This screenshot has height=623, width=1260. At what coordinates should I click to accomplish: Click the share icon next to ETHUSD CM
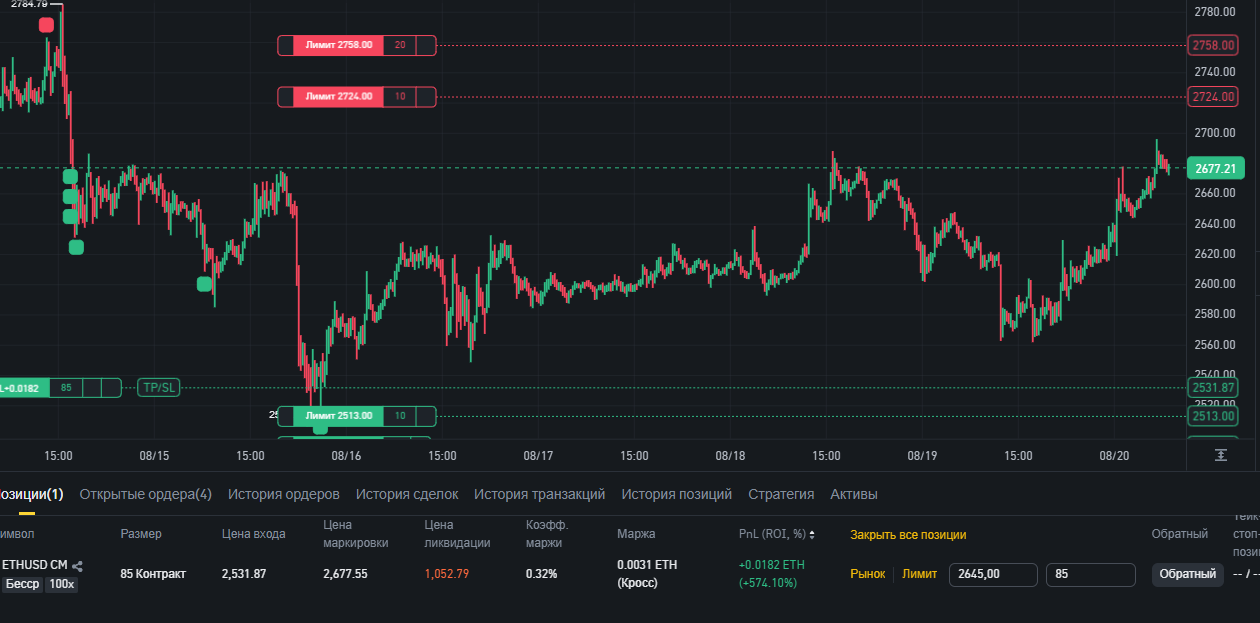[78, 566]
